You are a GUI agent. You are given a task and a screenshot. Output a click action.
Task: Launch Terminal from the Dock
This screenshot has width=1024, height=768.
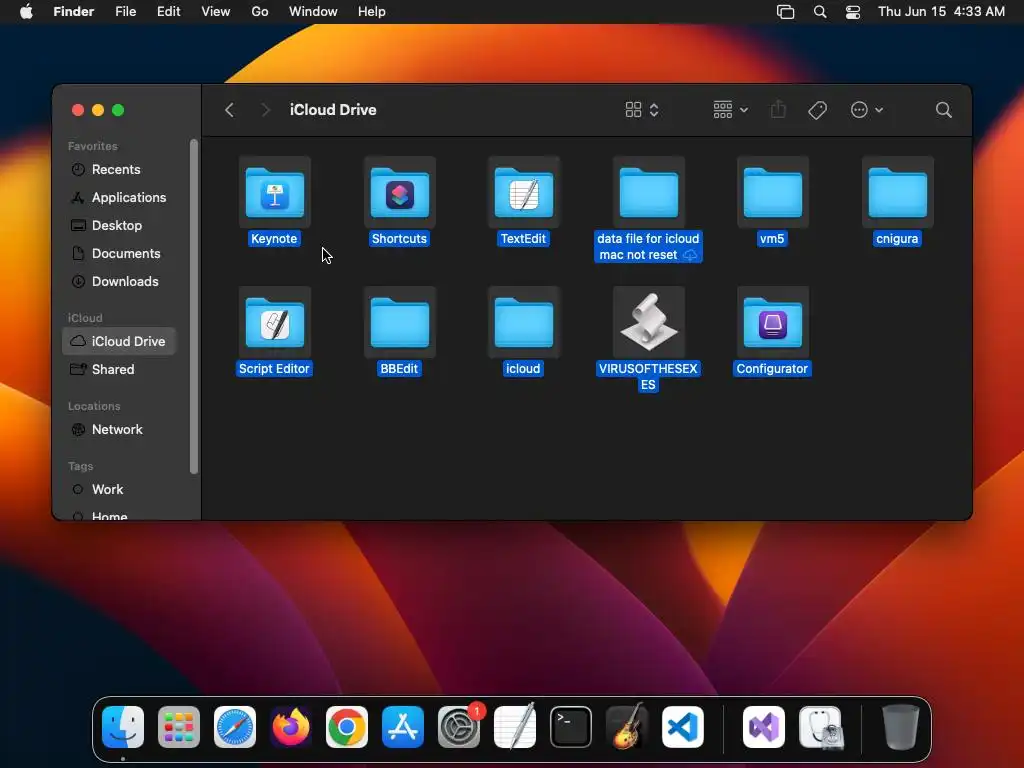click(x=571, y=727)
